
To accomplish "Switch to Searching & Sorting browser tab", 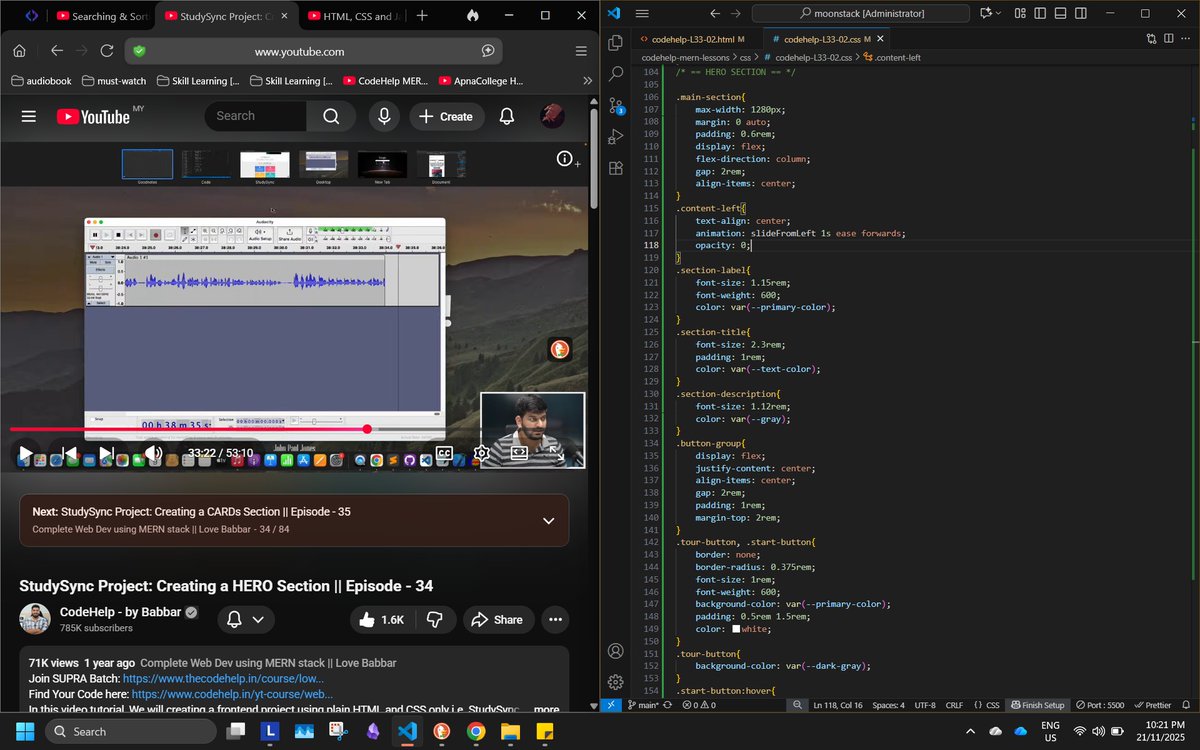I will coord(103,16).
